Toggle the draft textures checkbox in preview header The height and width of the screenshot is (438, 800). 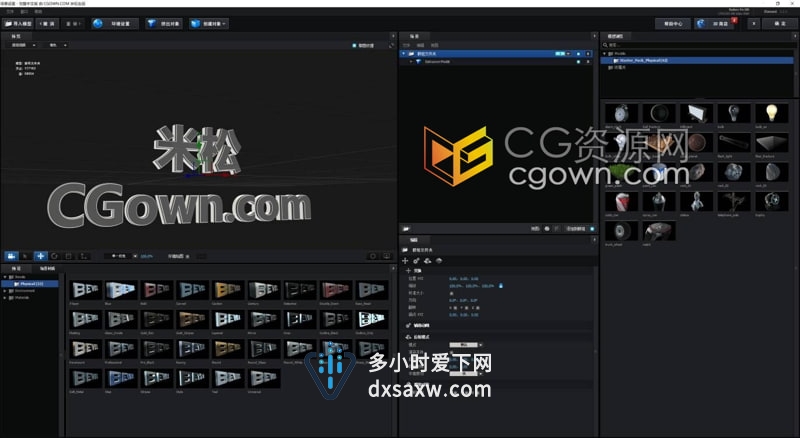tap(355, 45)
